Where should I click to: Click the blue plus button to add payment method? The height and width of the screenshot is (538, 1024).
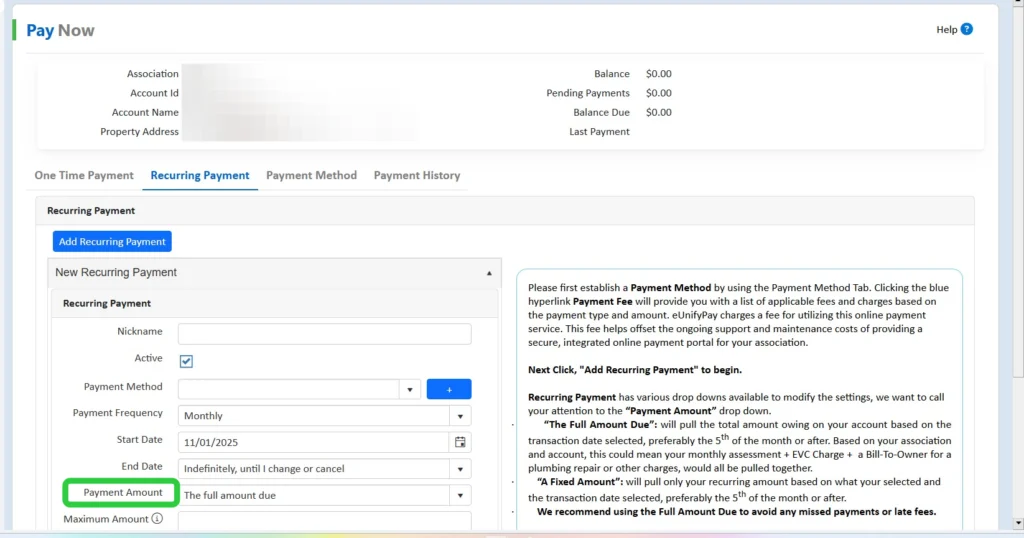pos(448,389)
